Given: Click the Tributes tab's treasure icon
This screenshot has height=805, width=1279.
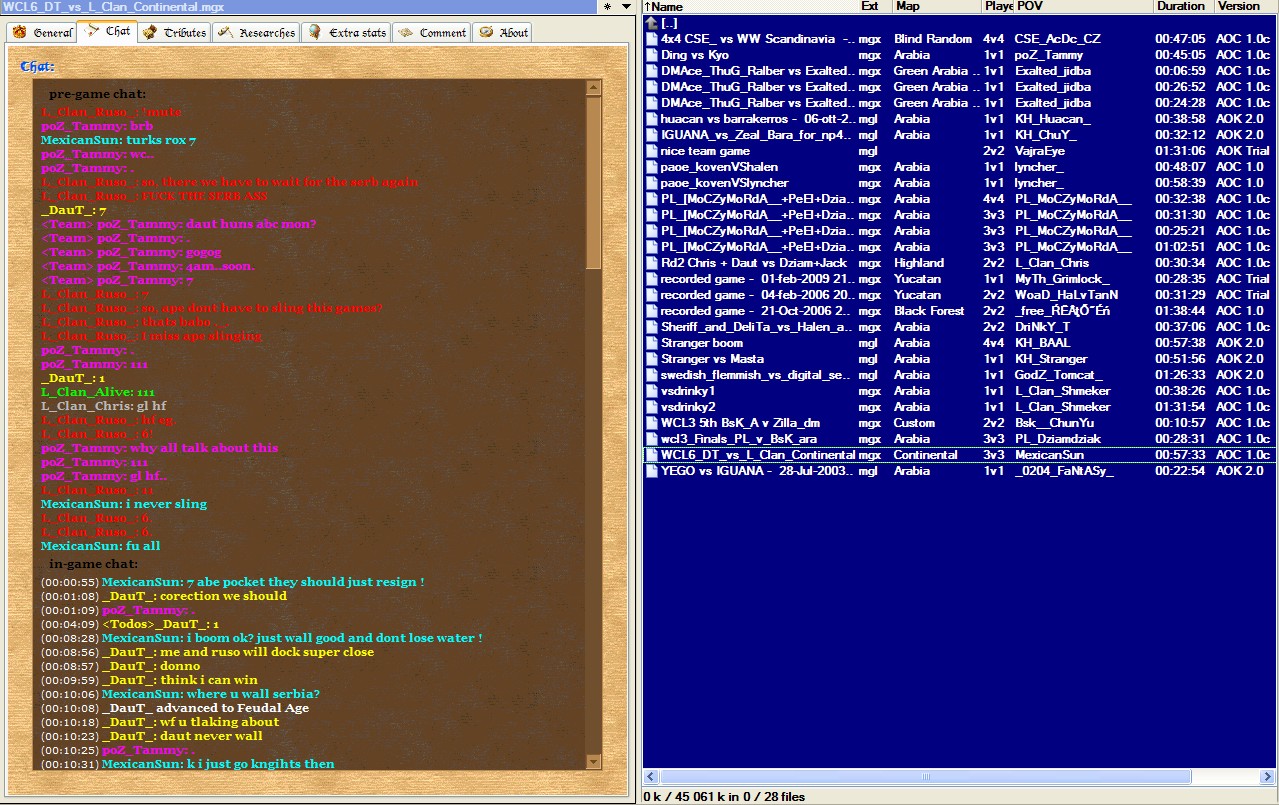Looking at the screenshot, I should [150, 32].
